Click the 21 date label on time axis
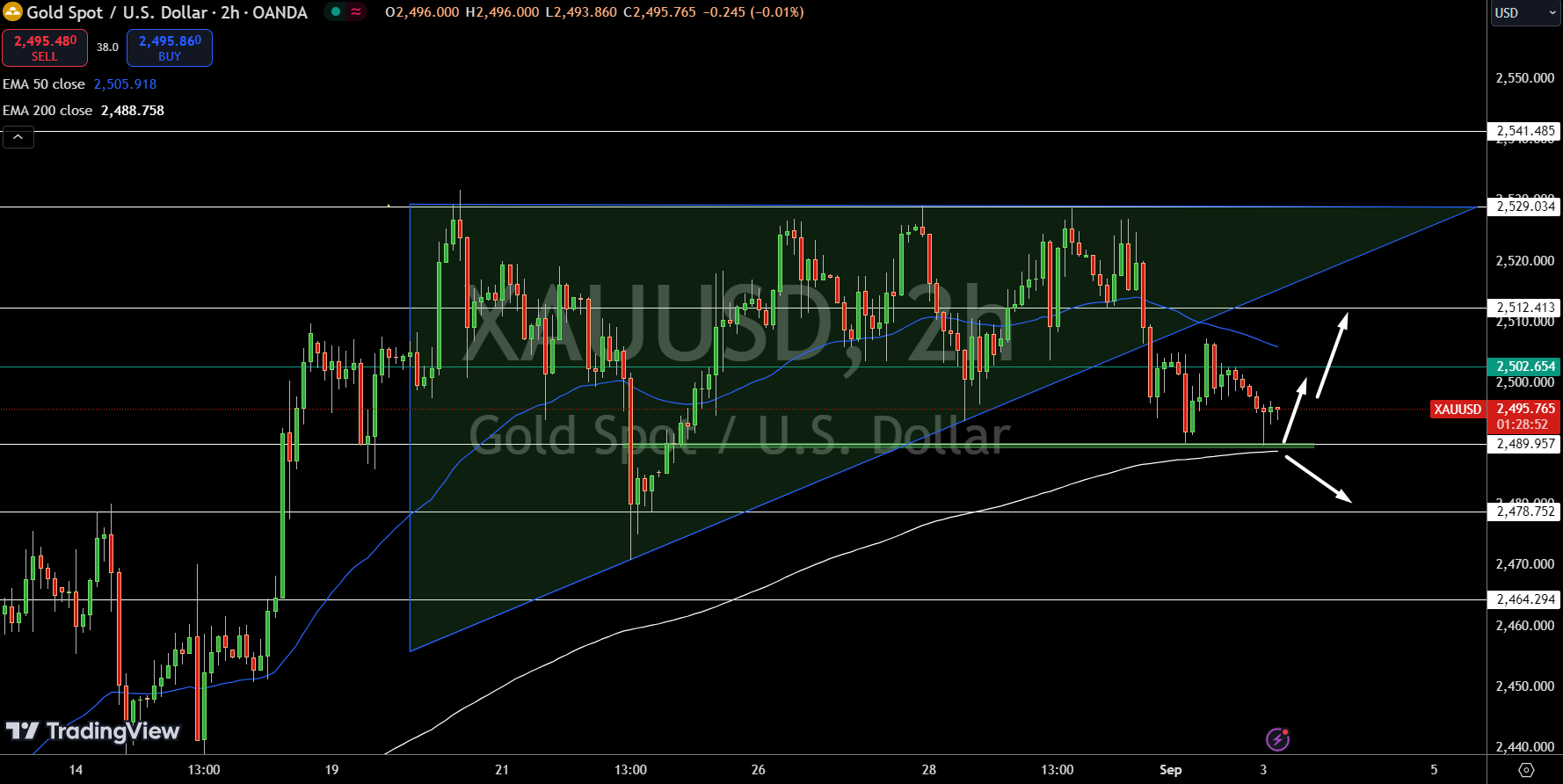The image size is (1563, 784). click(502, 770)
